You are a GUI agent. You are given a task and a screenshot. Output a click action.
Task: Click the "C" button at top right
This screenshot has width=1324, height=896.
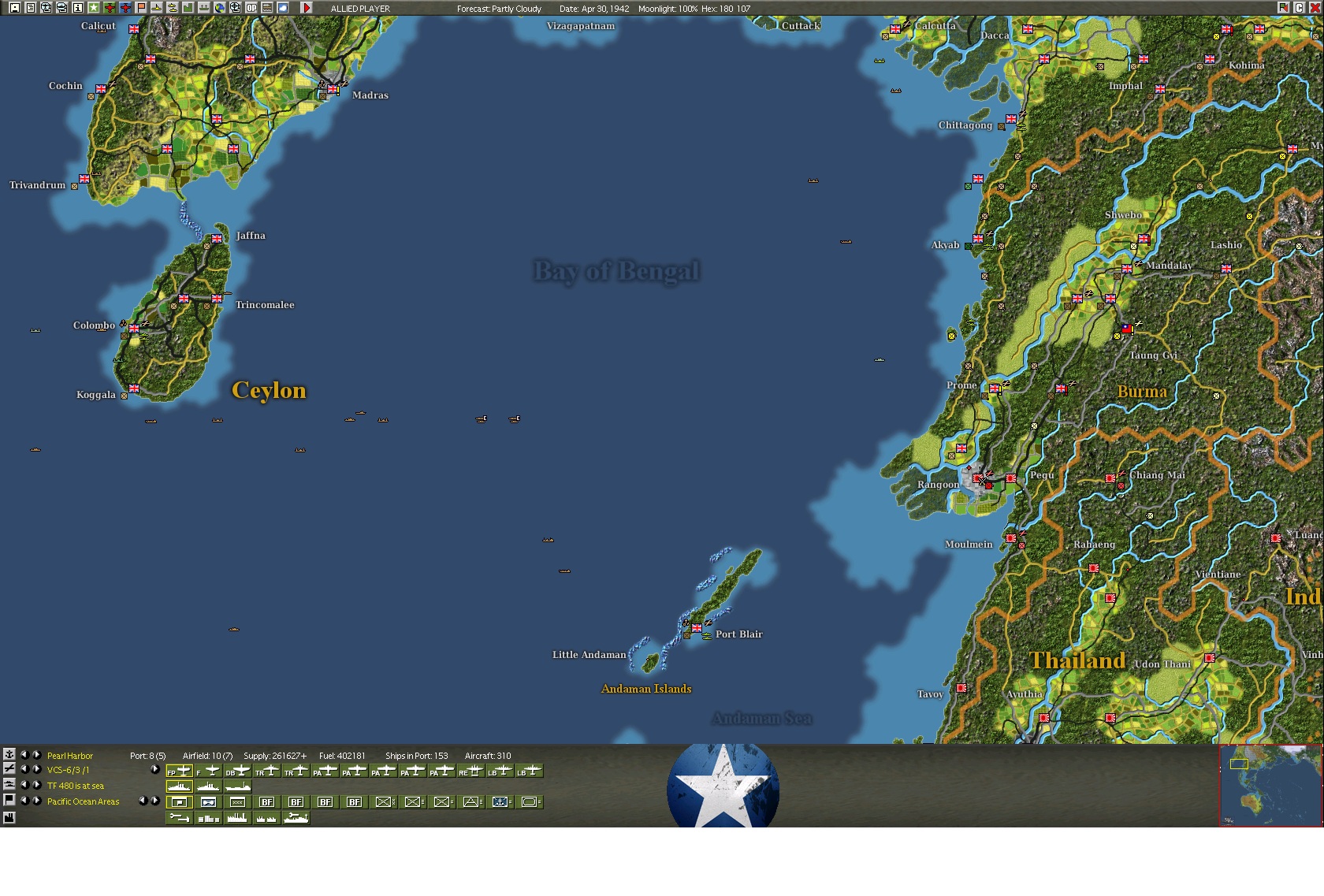(x=1300, y=8)
